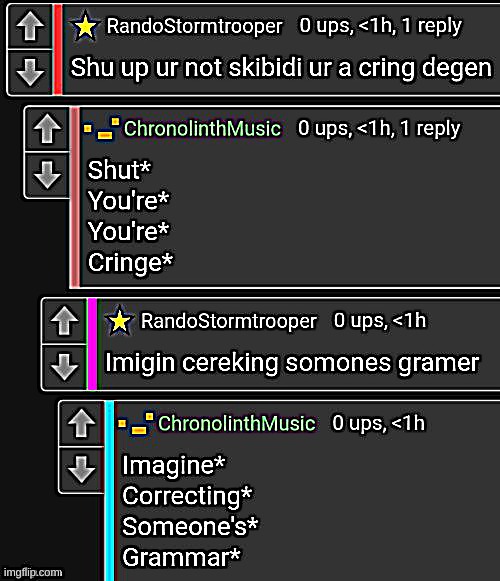Click the yellow star icon on the first comment

pos(86,26)
